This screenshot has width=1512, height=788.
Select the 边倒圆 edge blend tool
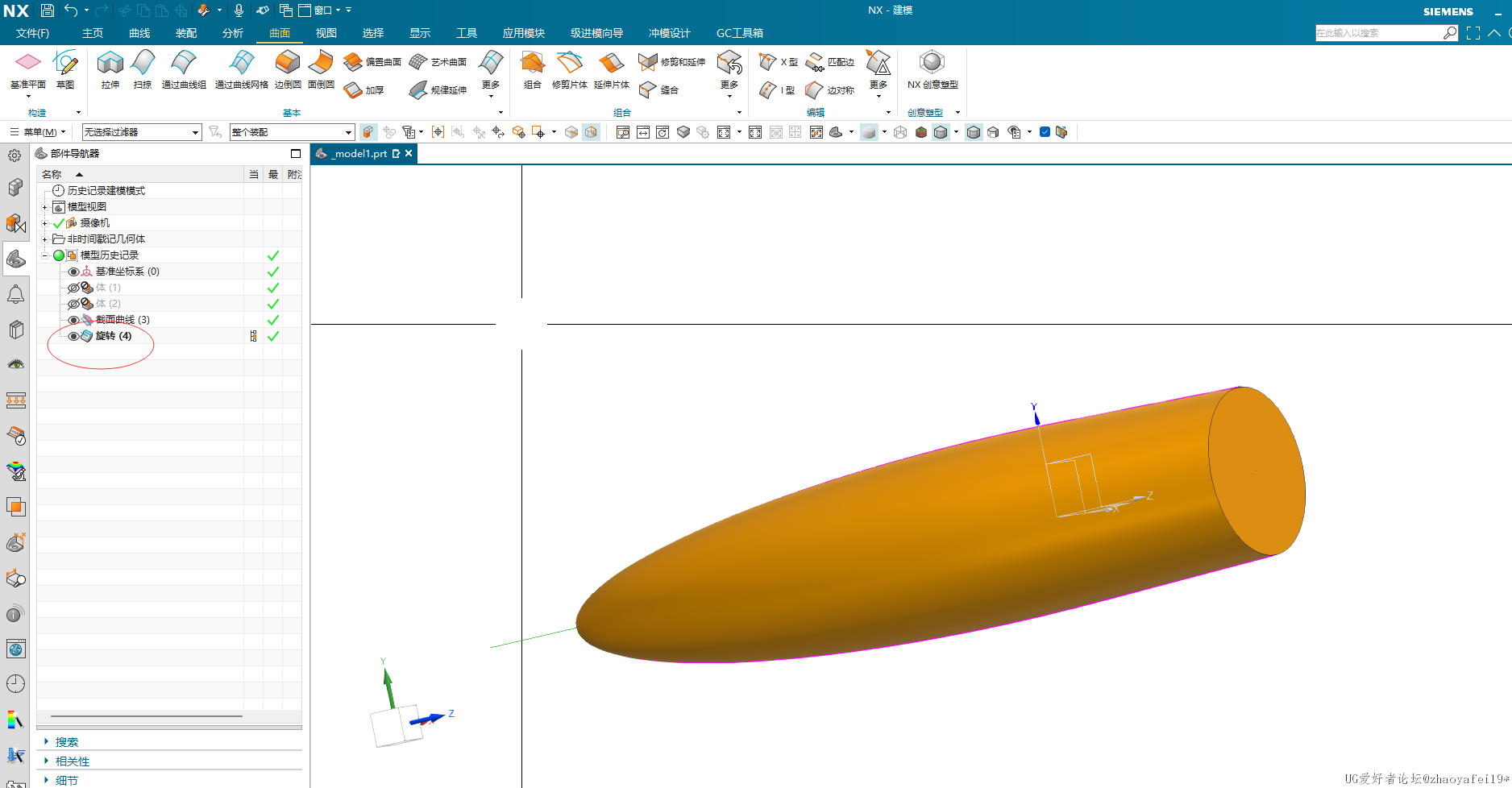[288, 69]
